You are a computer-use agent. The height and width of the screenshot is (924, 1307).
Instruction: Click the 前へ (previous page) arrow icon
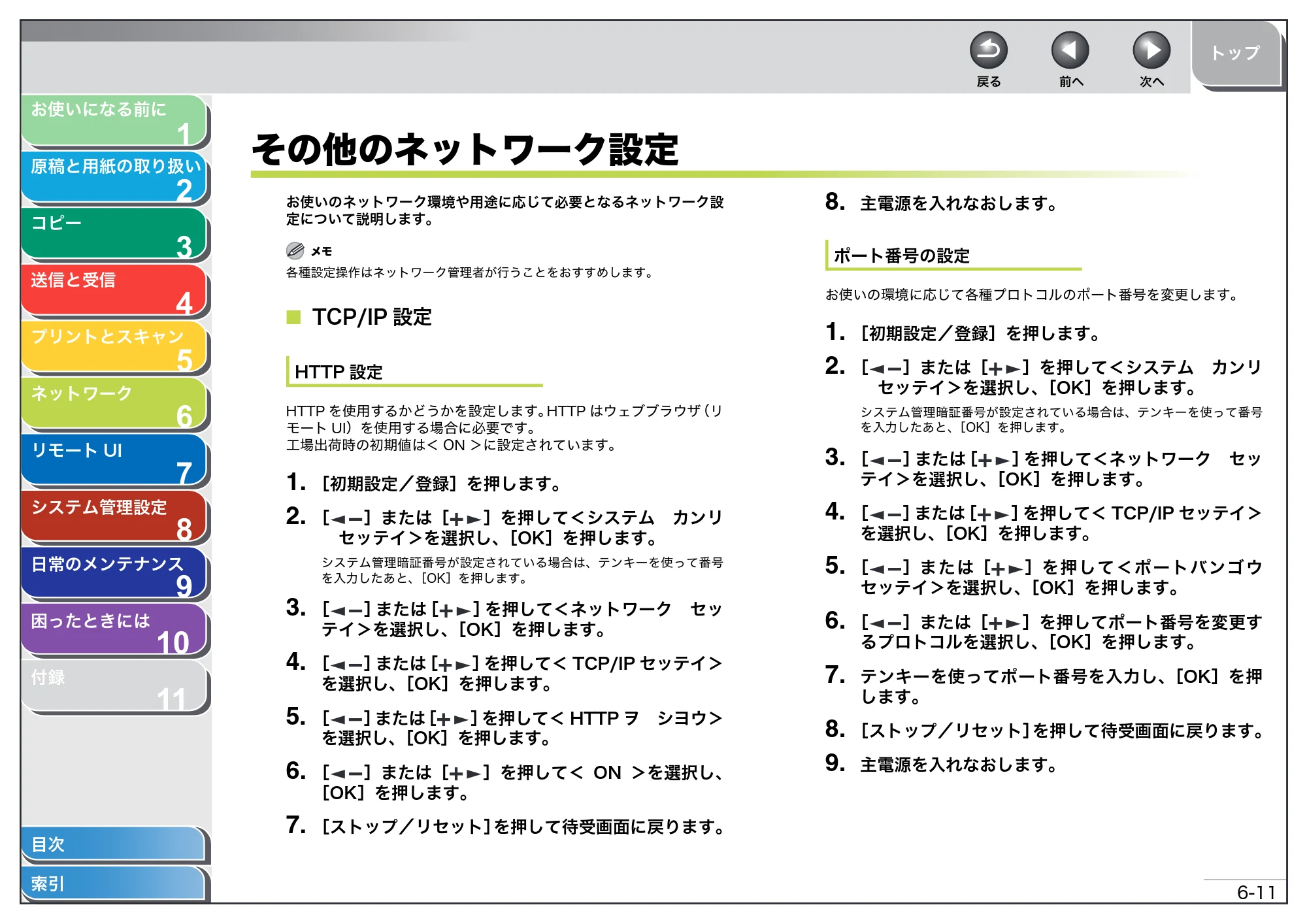coord(1070,50)
